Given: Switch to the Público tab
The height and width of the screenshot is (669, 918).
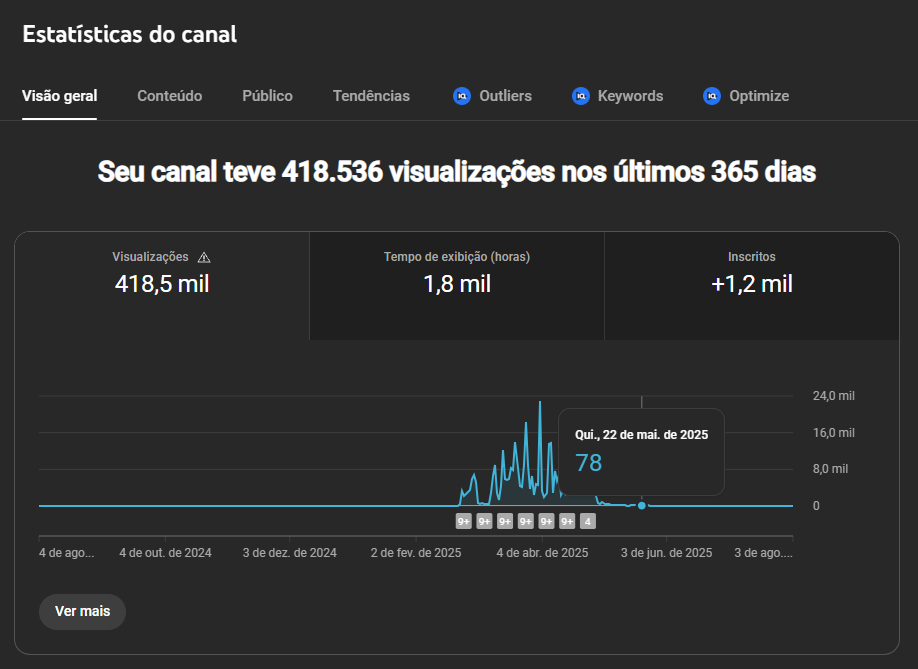Looking at the screenshot, I should pyautogui.click(x=268, y=96).
